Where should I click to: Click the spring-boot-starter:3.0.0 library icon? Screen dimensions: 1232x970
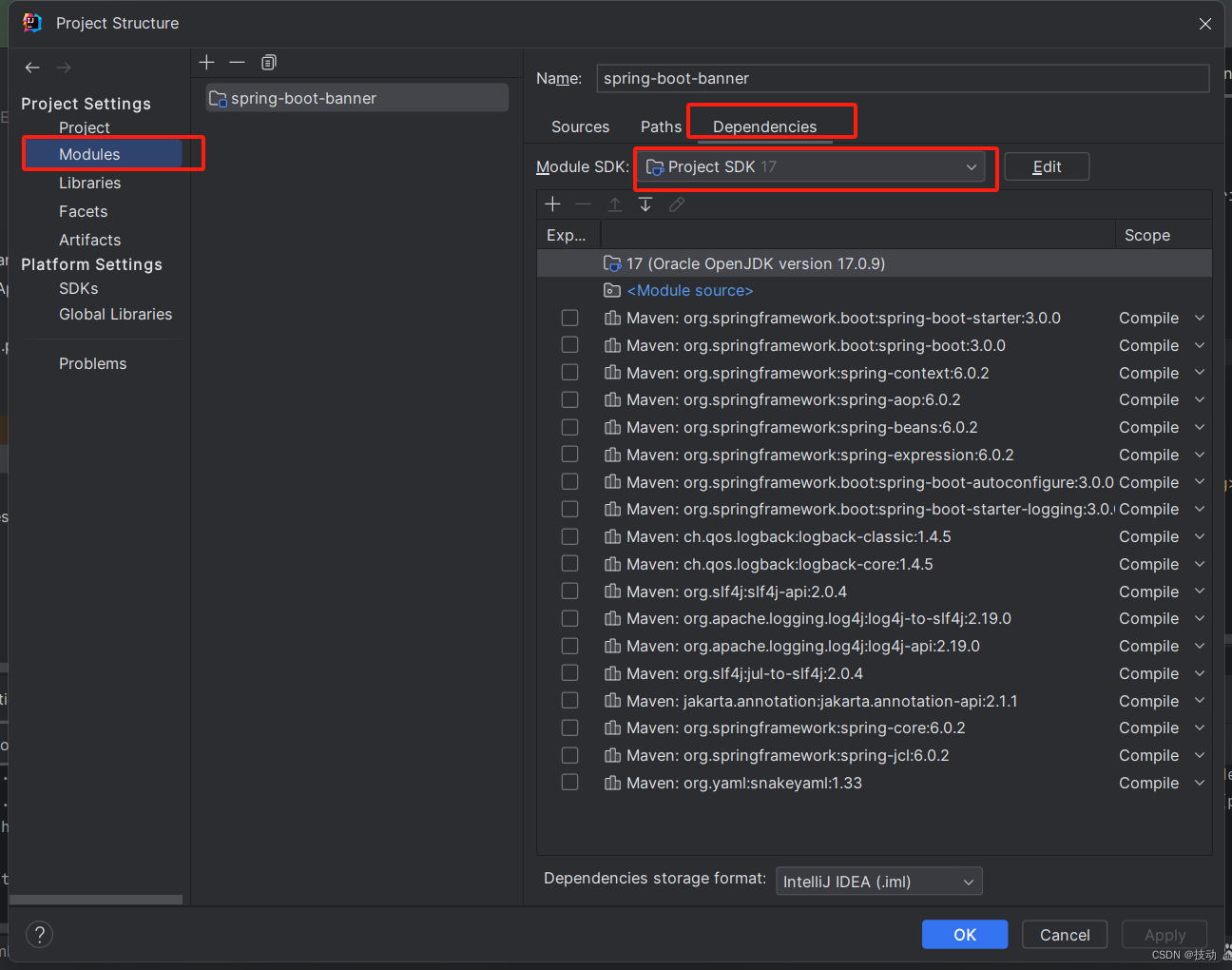click(613, 318)
